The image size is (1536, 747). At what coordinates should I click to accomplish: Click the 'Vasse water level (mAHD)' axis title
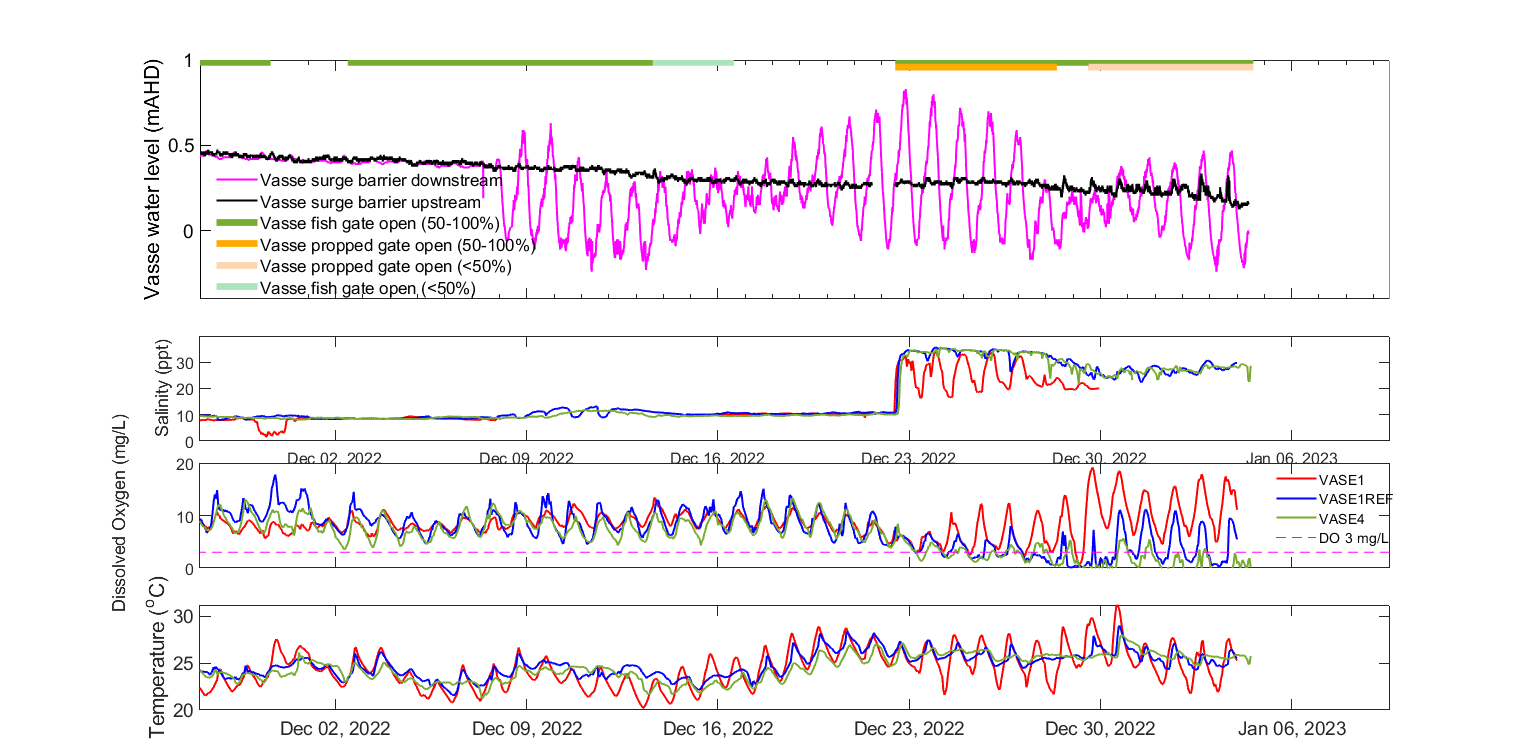(x=153, y=180)
